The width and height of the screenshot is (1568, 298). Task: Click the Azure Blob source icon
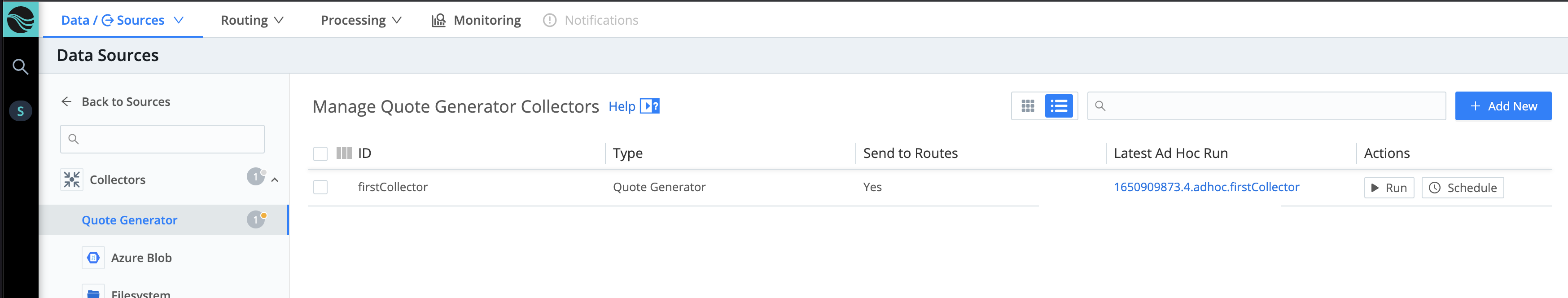pyautogui.click(x=93, y=258)
